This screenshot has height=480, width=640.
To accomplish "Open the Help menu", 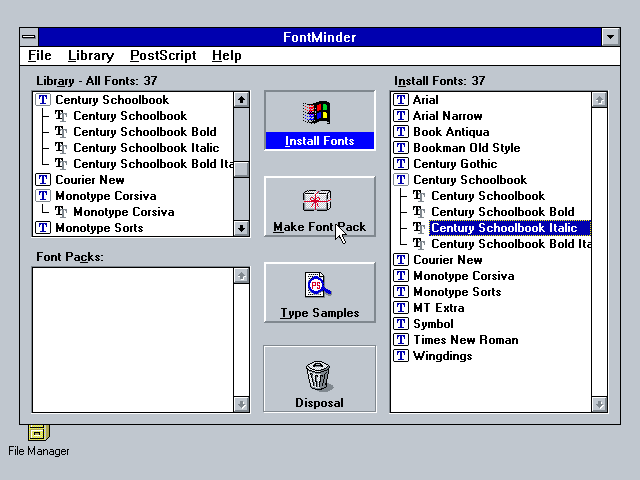I will 227,56.
